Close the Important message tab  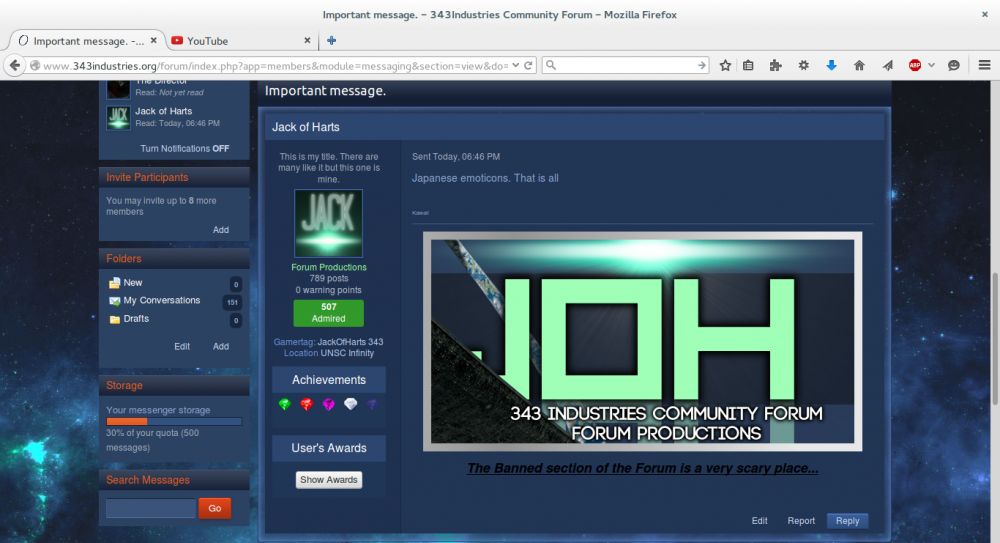coord(154,40)
